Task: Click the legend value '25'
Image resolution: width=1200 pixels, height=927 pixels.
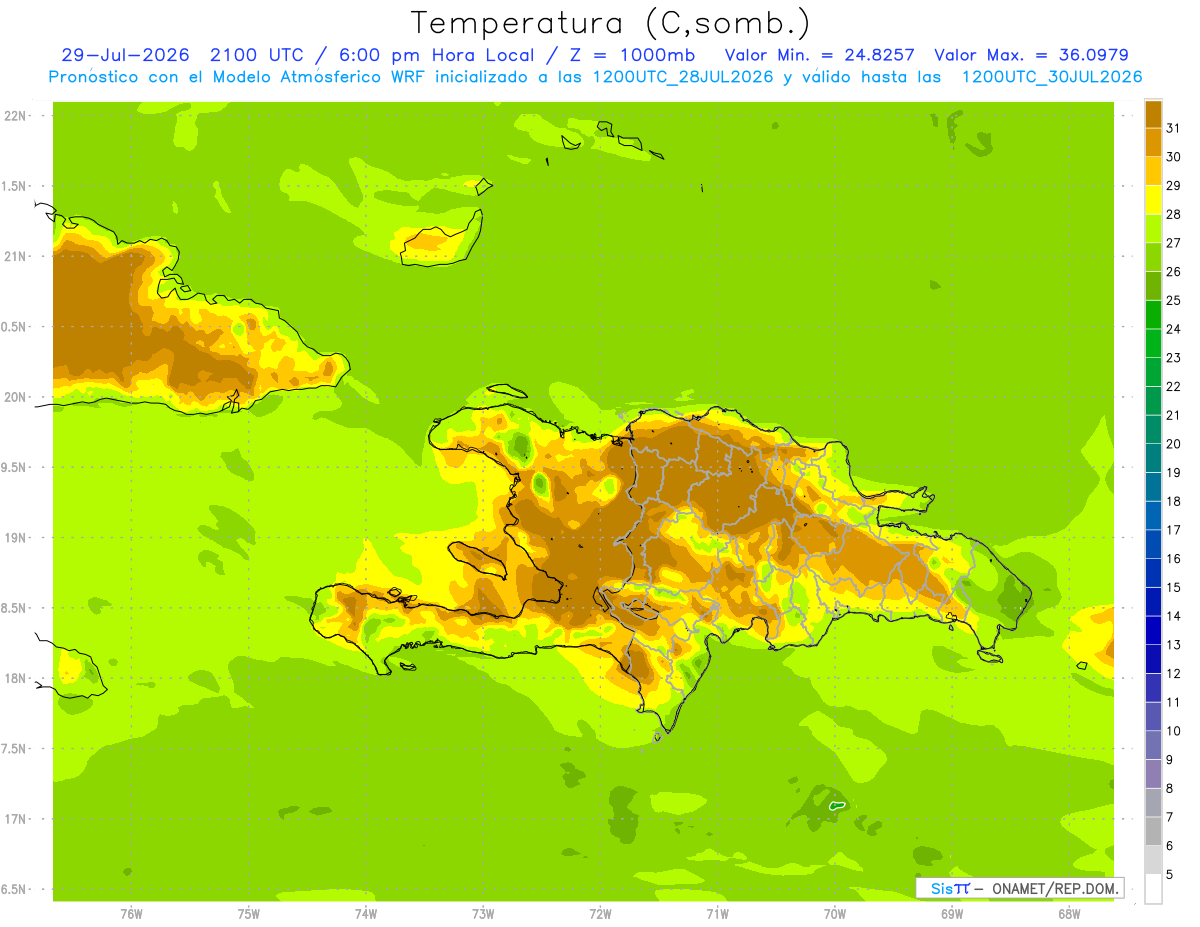Action: coord(1173,300)
